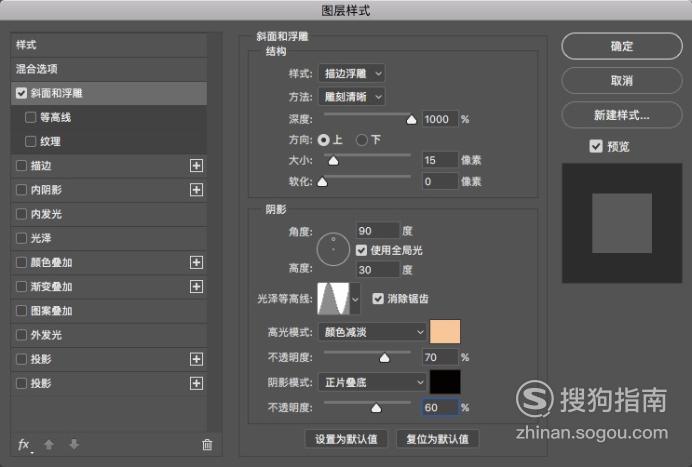
Task: Uncheck the 预览 checkbox
Action: [x=596, y=146]
